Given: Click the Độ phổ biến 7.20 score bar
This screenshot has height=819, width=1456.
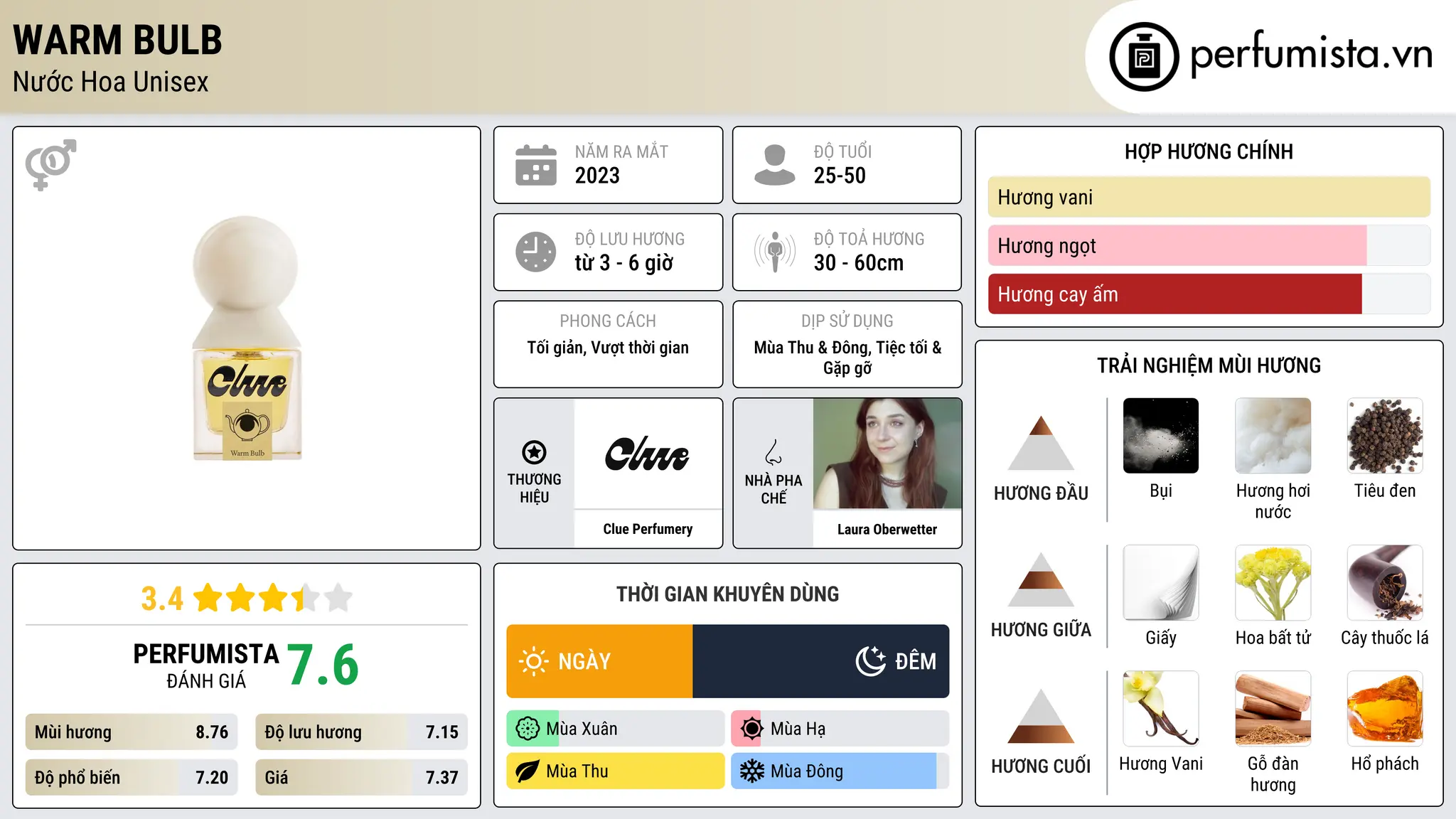Looking at the screenshot, I should tap(132, 777).
